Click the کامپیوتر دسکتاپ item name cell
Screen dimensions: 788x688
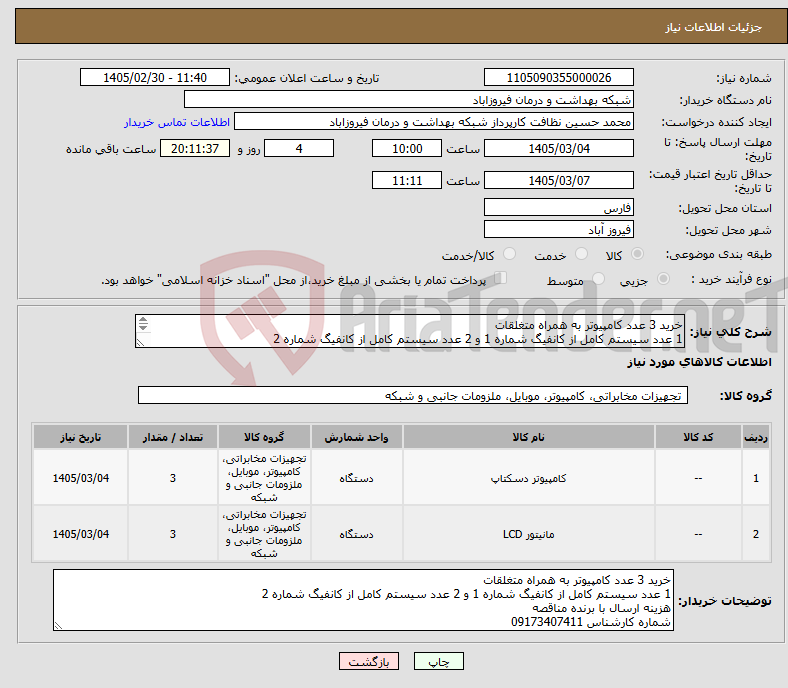click(528, 478)
